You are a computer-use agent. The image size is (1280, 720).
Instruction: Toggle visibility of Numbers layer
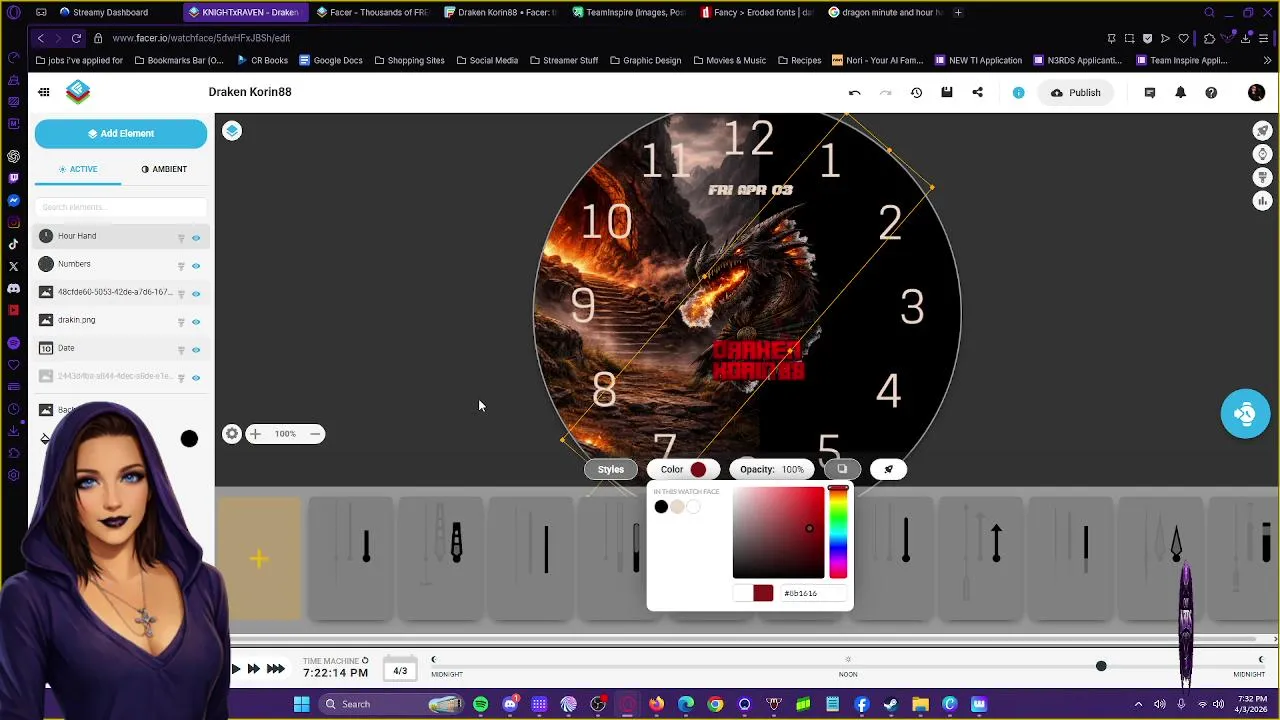pyautogui.click(x=196, y=266)
